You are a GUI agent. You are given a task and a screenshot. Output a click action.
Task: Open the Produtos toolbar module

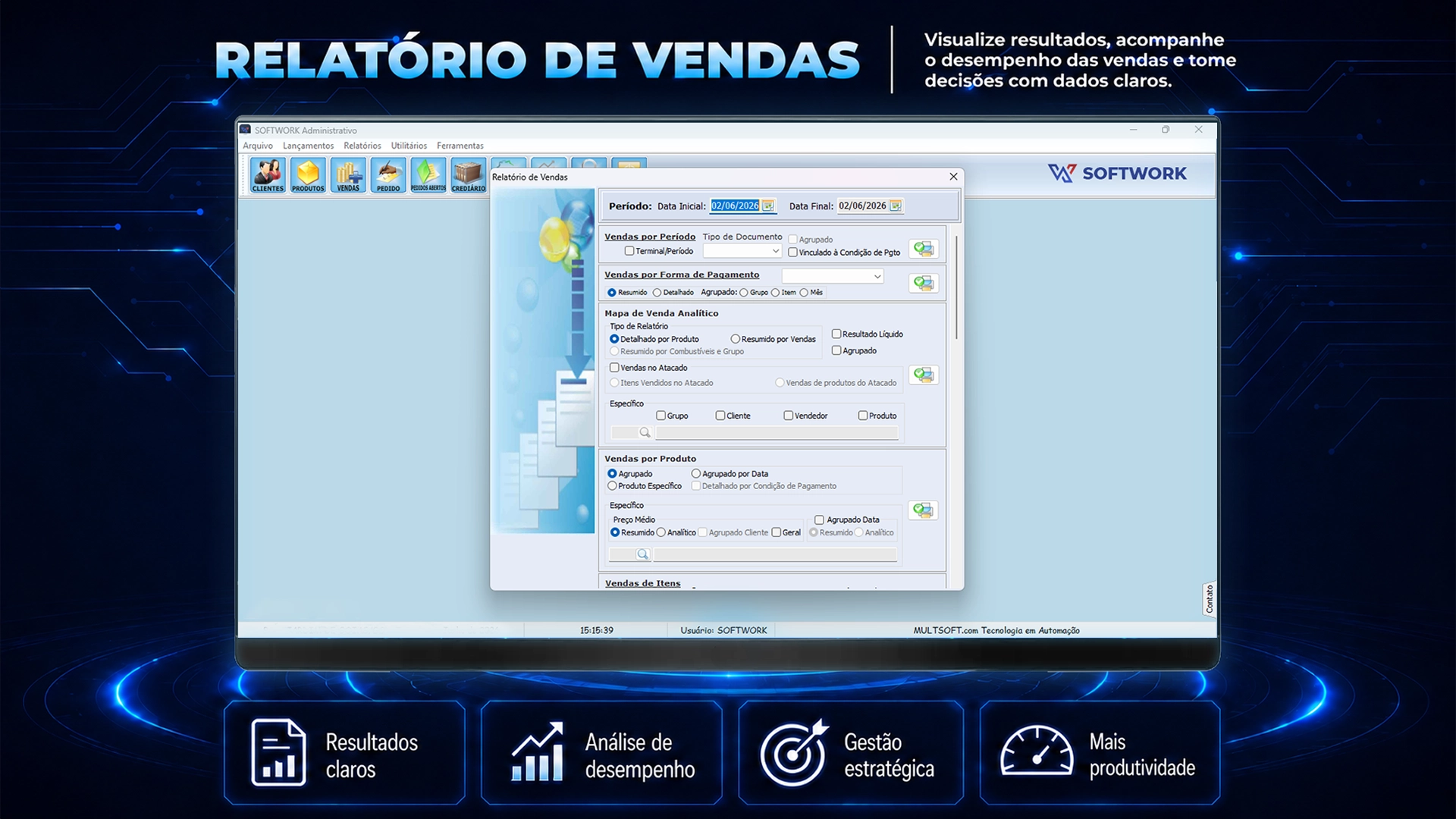308,175
